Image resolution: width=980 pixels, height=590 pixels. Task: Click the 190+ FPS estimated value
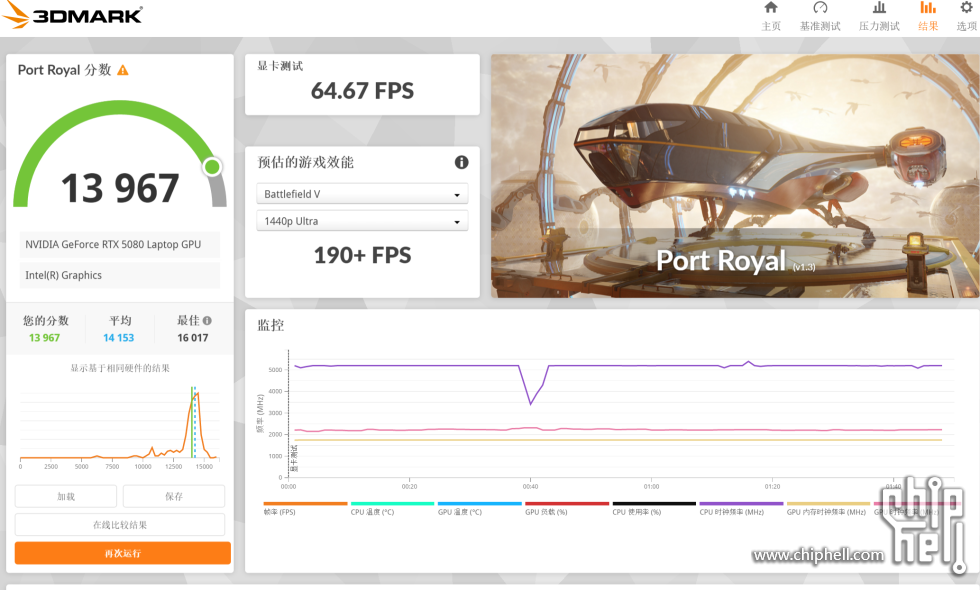coord(362,255)
